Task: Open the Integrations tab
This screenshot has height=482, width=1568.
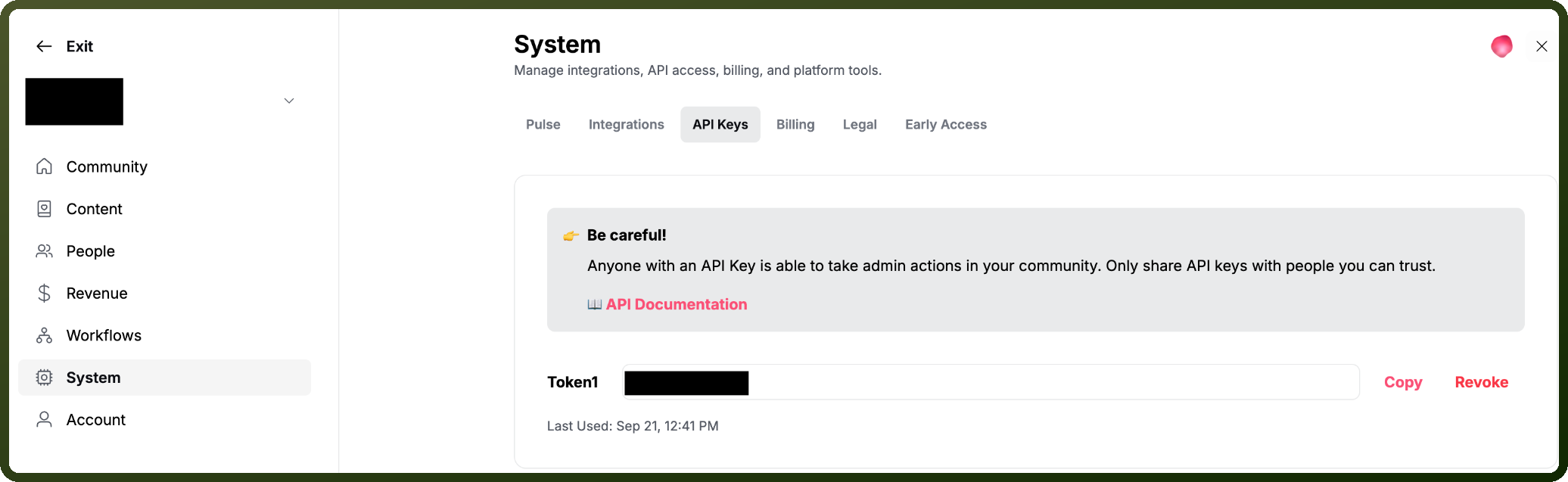Action: coord(627,124)
